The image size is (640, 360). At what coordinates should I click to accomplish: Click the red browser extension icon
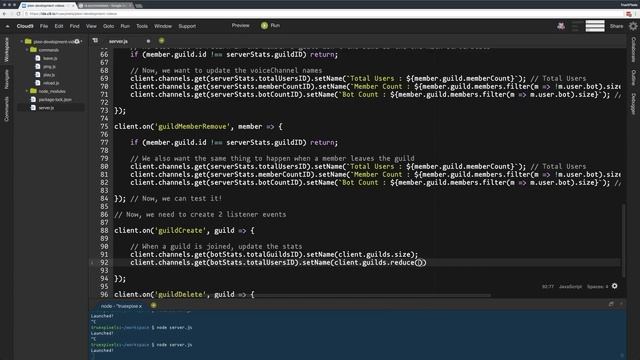[629, 14]
